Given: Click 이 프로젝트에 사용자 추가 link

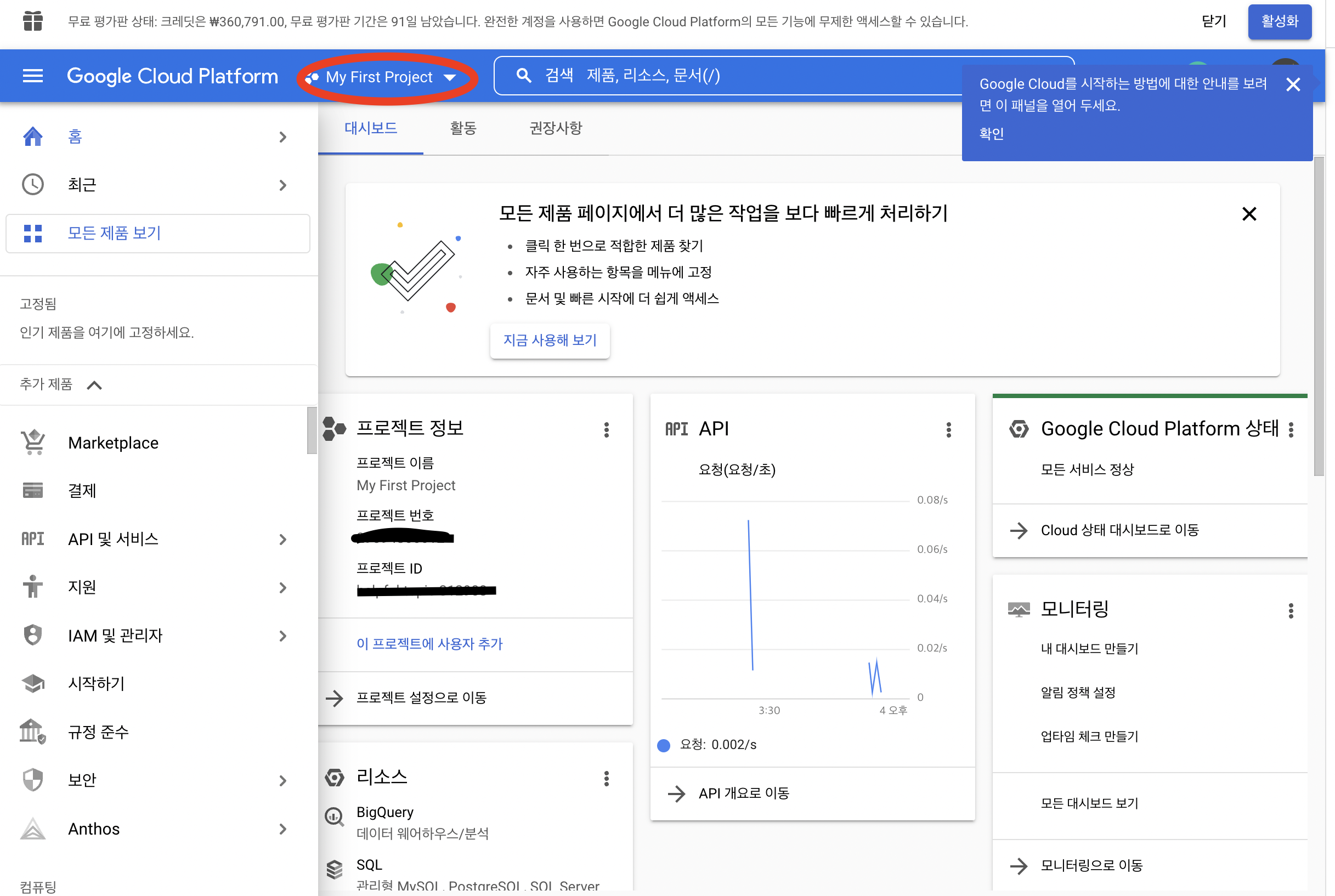Looking at the screenshot, I should [429, 643].
